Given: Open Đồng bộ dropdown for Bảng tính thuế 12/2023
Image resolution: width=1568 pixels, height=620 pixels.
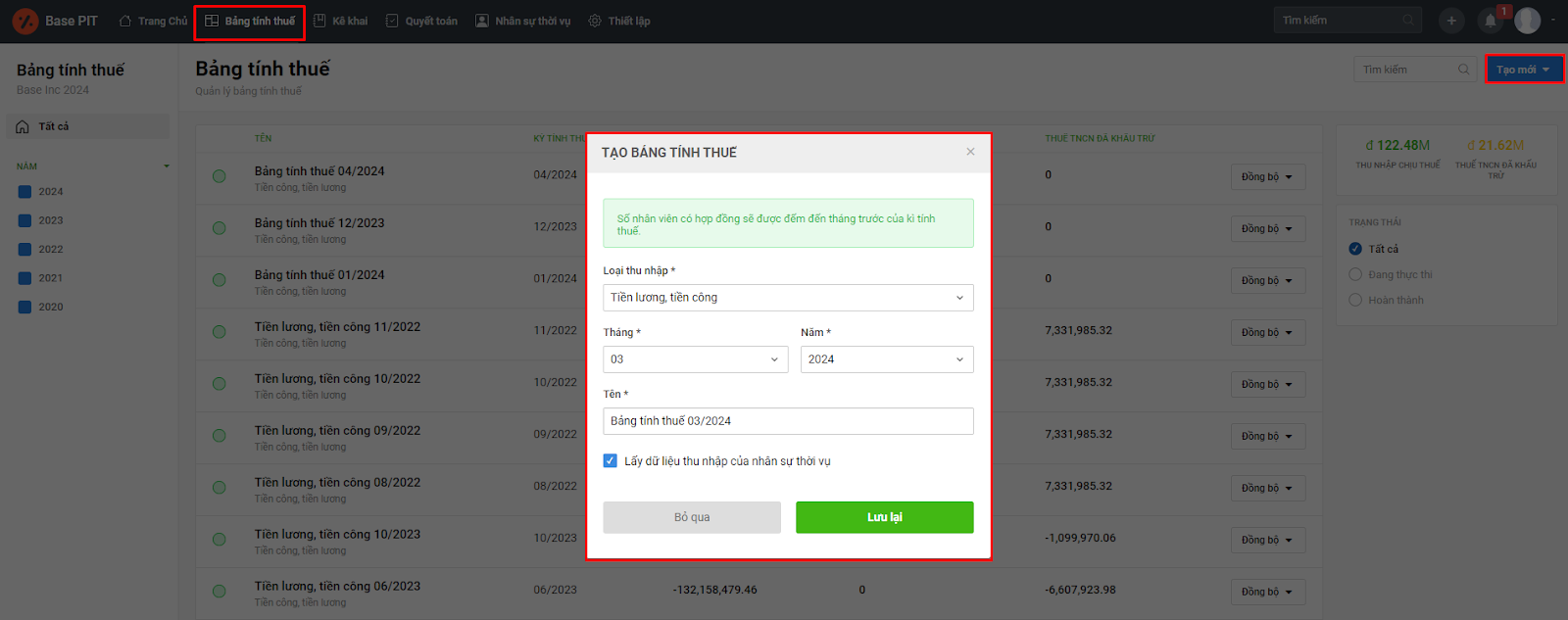Looking at the screenshot, I should (1268, 229).
